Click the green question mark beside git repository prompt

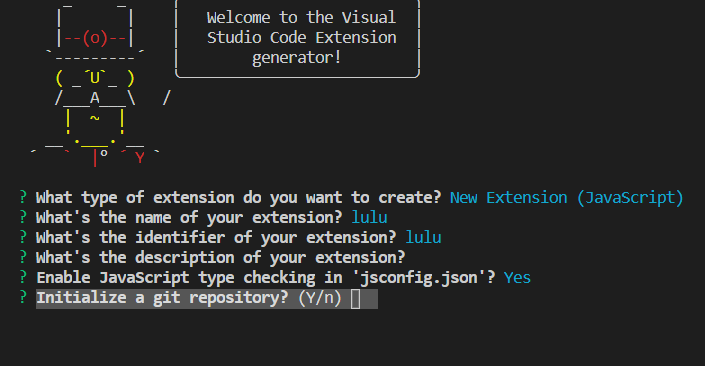[23, 297]
